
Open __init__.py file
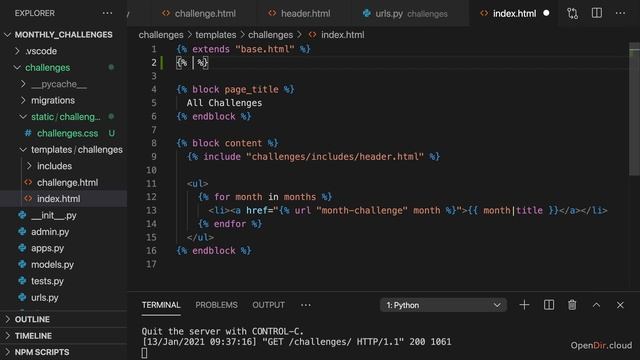pos(63,215)
